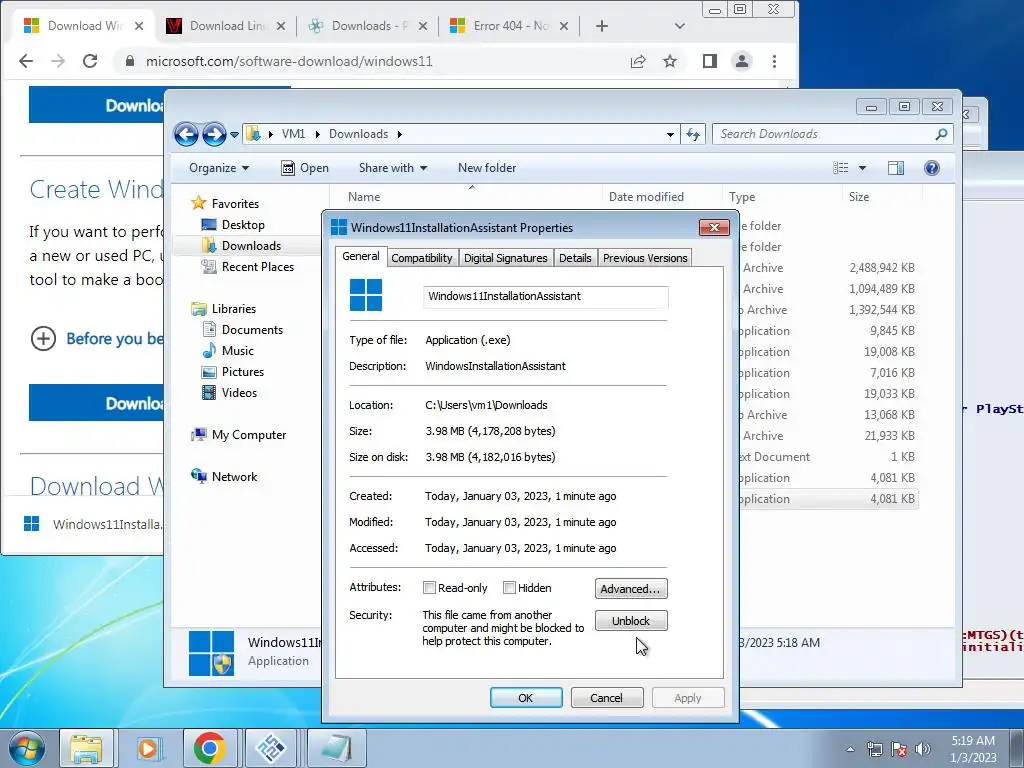Launch Chrome from the taskbar
1024x768 pixels.
click(210, 748)
